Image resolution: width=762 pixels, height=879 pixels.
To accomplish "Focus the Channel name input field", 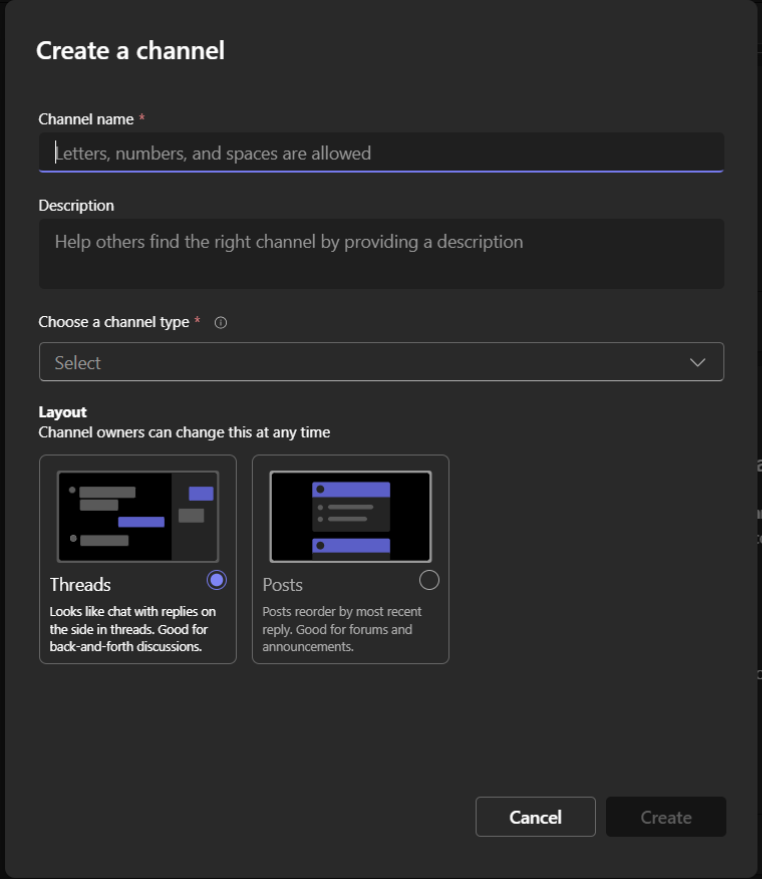I will click(380, 153).
